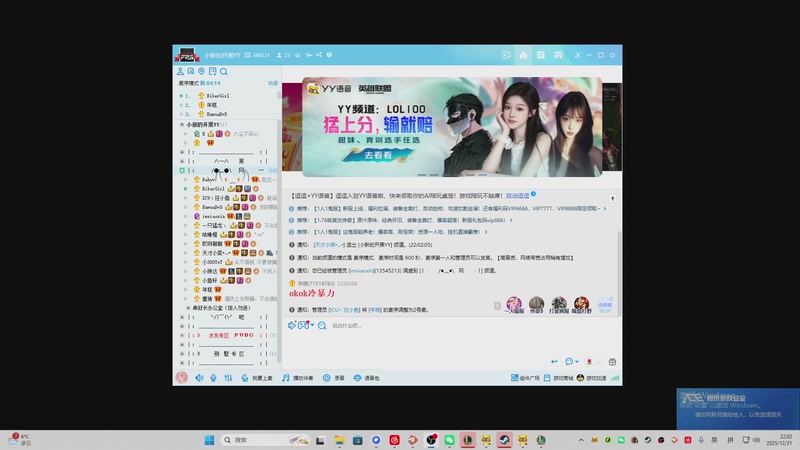This screenshot has height=450, width=800.
Task: Click the 录音 record button
Action: pyautogui.click(x=334, y=378)
